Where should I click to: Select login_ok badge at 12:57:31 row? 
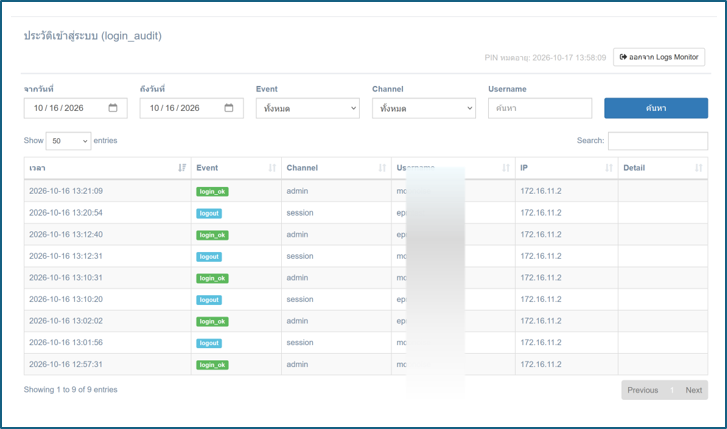pos(212,365)
